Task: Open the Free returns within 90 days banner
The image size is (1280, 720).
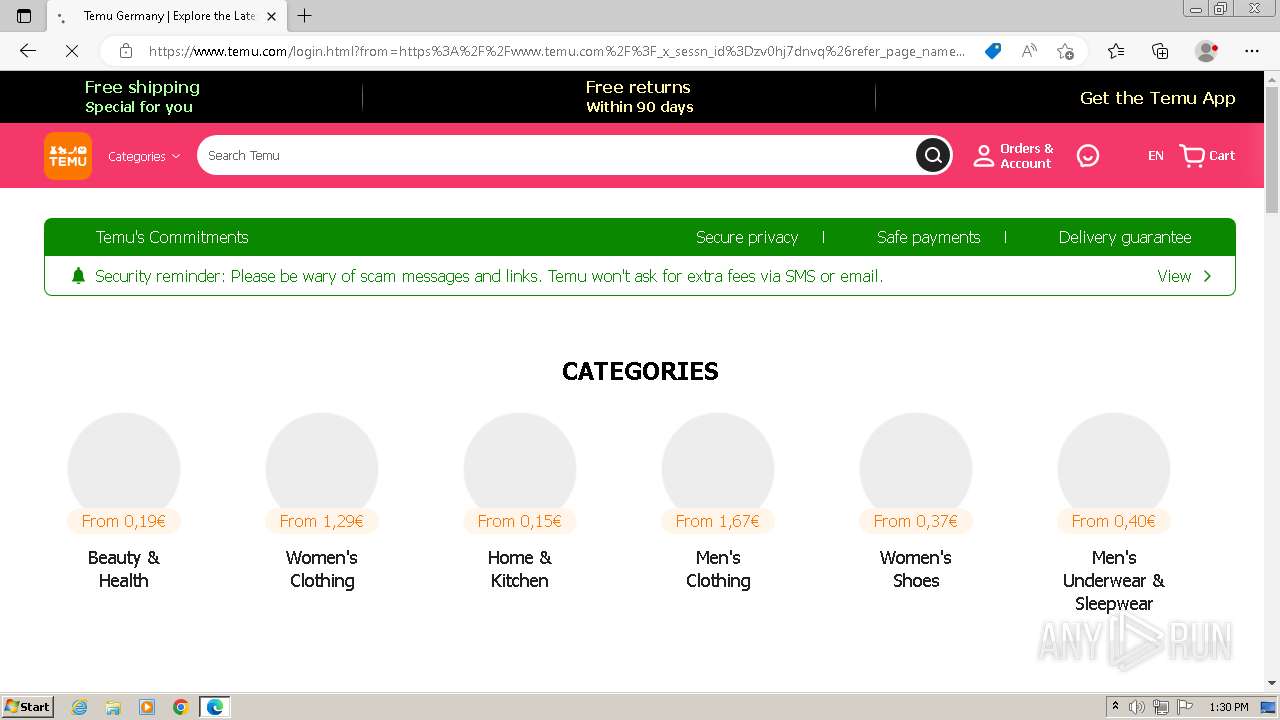Action: [639, 97]
